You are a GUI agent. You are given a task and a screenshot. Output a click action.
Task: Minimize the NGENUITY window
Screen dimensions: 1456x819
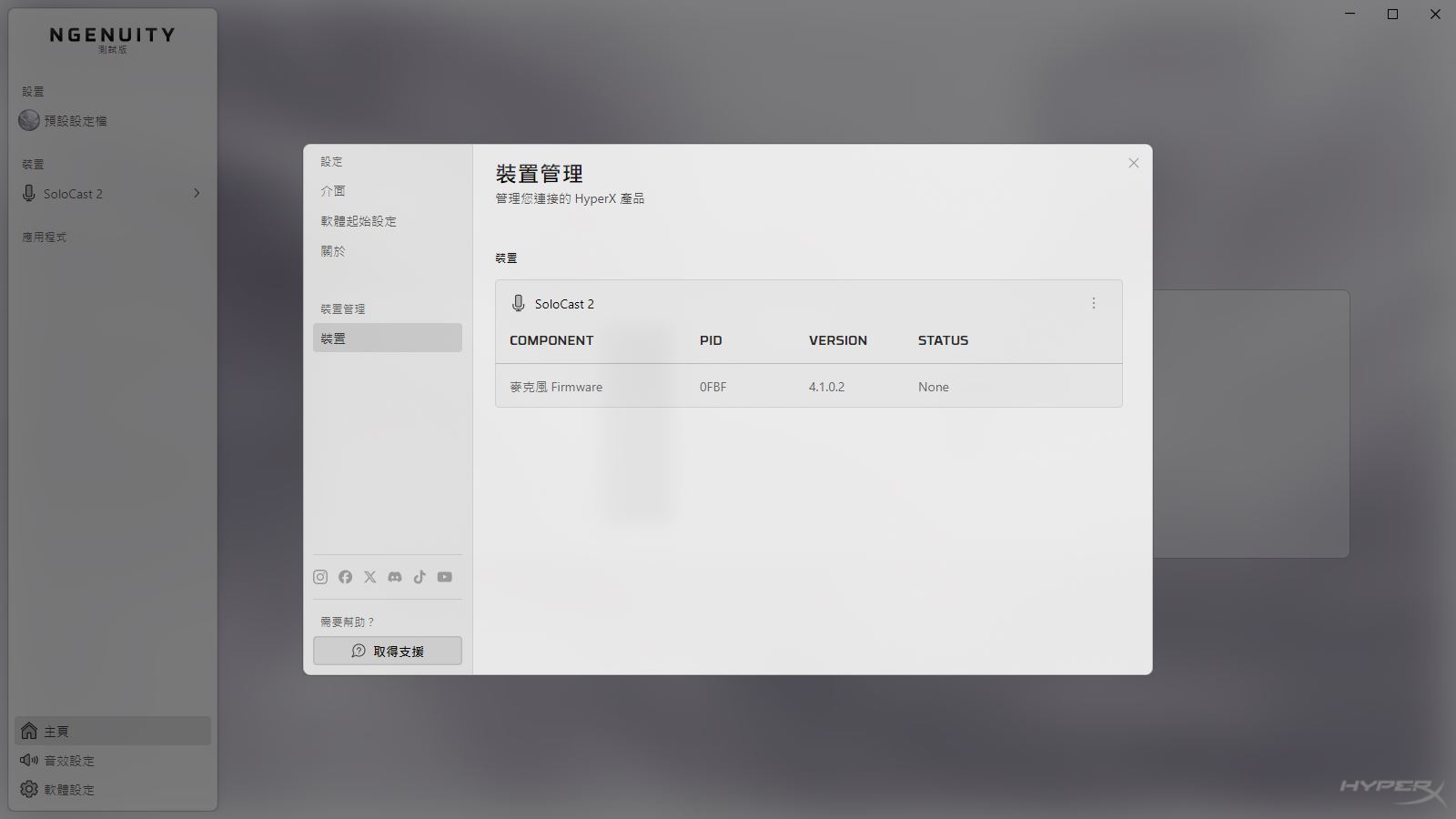tap(1350, 15)
